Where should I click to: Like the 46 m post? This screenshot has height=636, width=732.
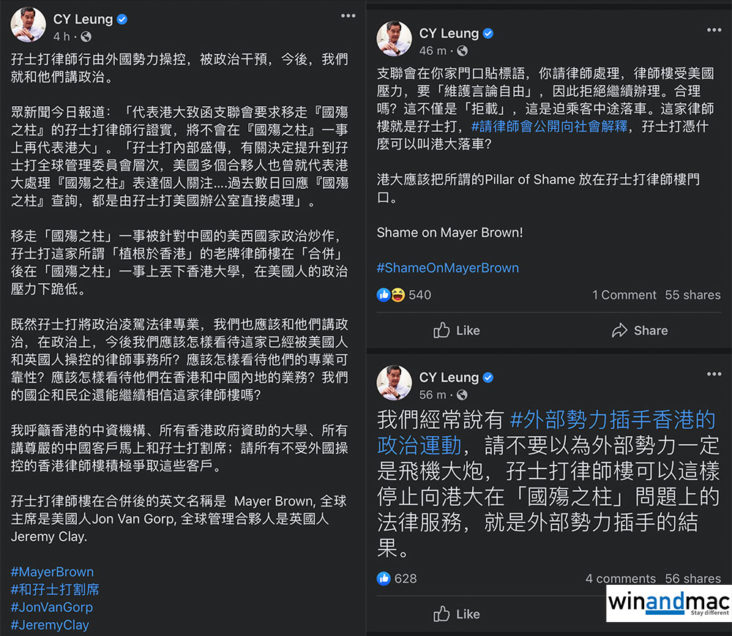[456, 331]
